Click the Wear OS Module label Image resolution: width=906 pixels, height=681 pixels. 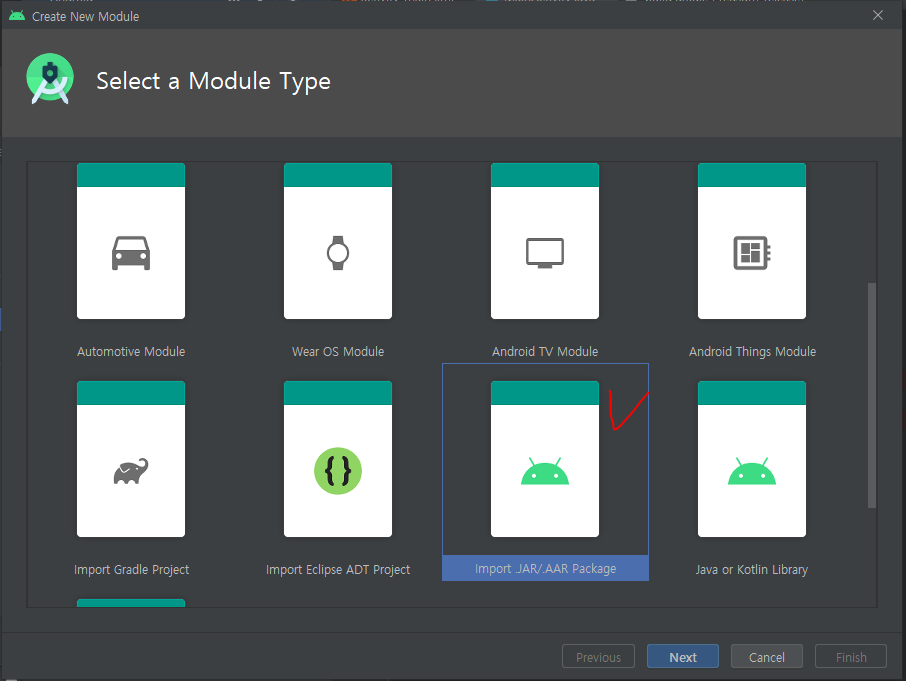tap(338, 352)
